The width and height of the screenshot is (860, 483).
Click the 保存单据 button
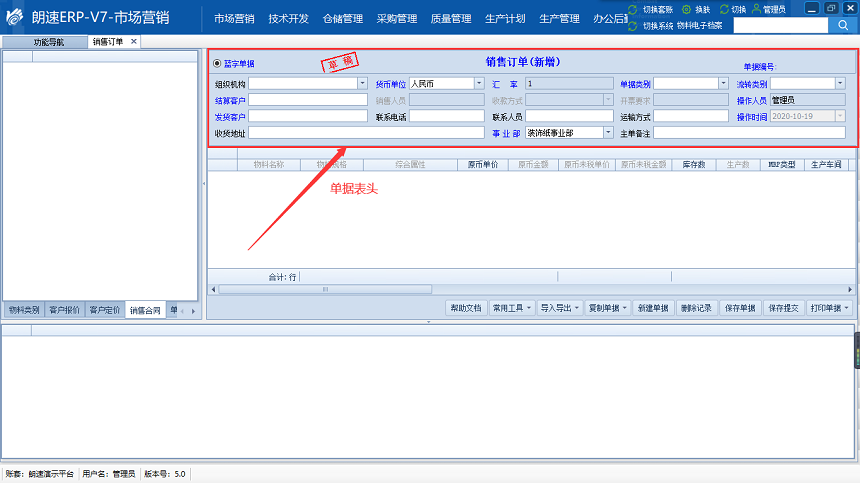pos(740,308)
